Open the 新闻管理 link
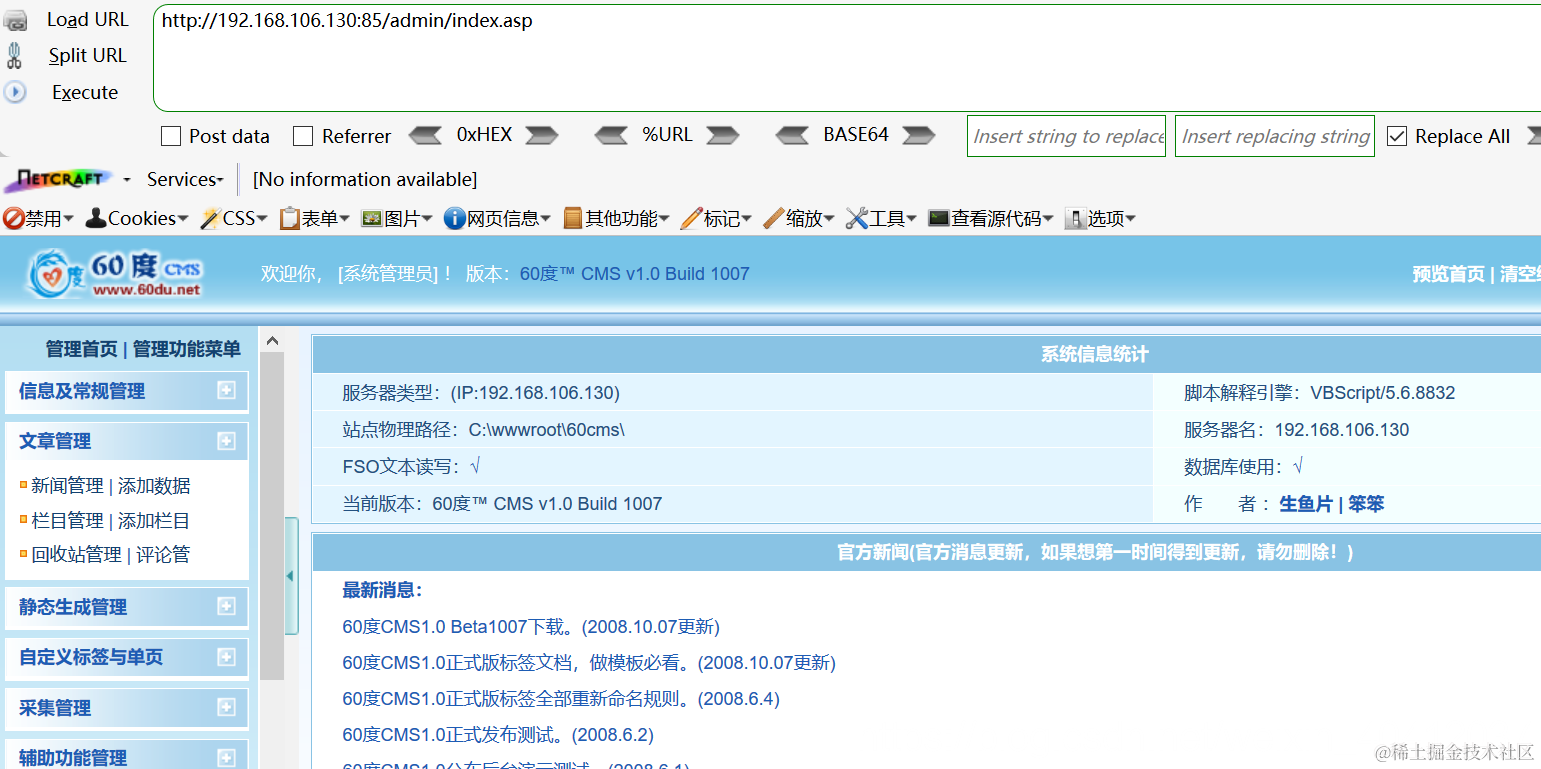 click(x=67, y=485)
